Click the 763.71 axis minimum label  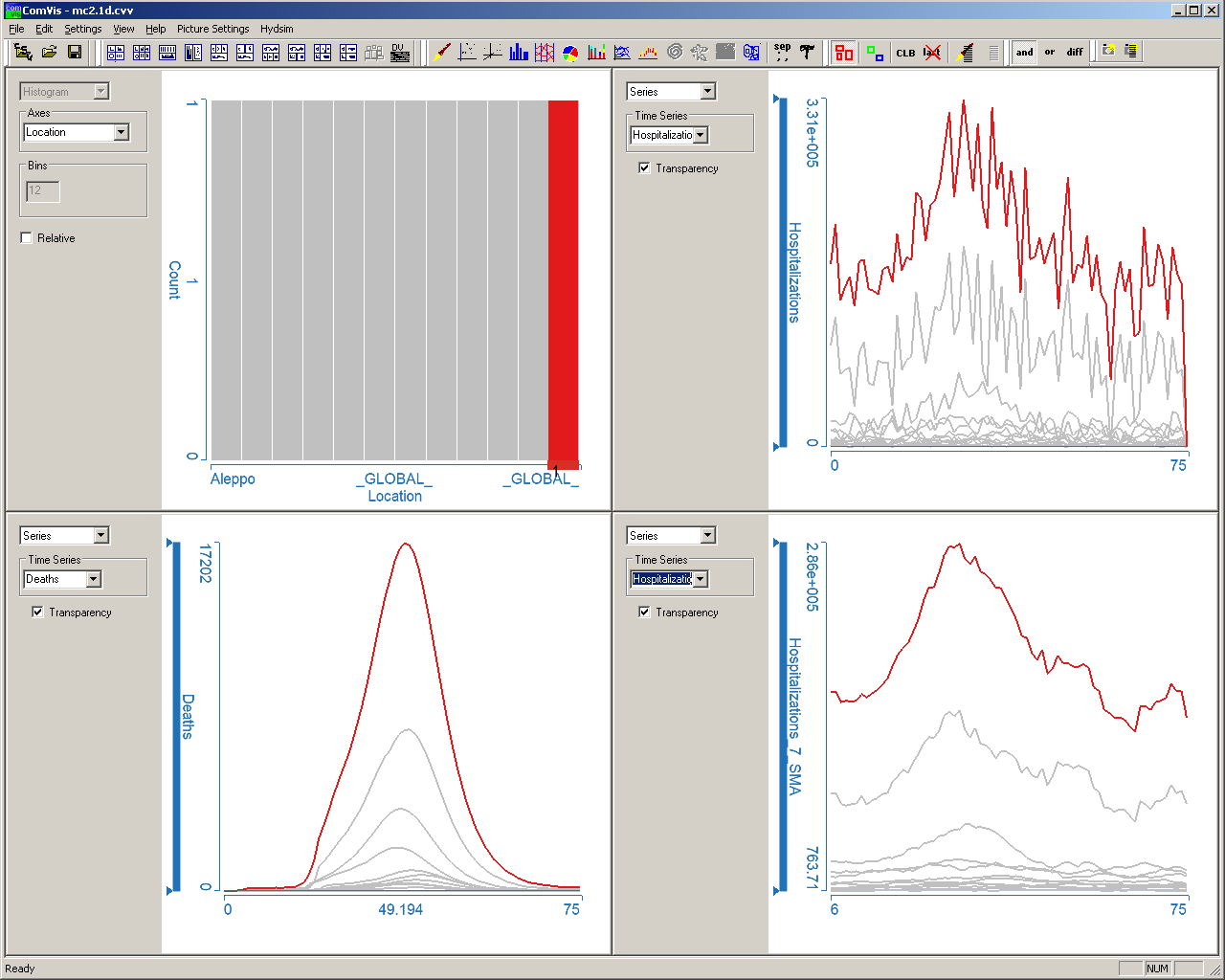click(812, 868)
